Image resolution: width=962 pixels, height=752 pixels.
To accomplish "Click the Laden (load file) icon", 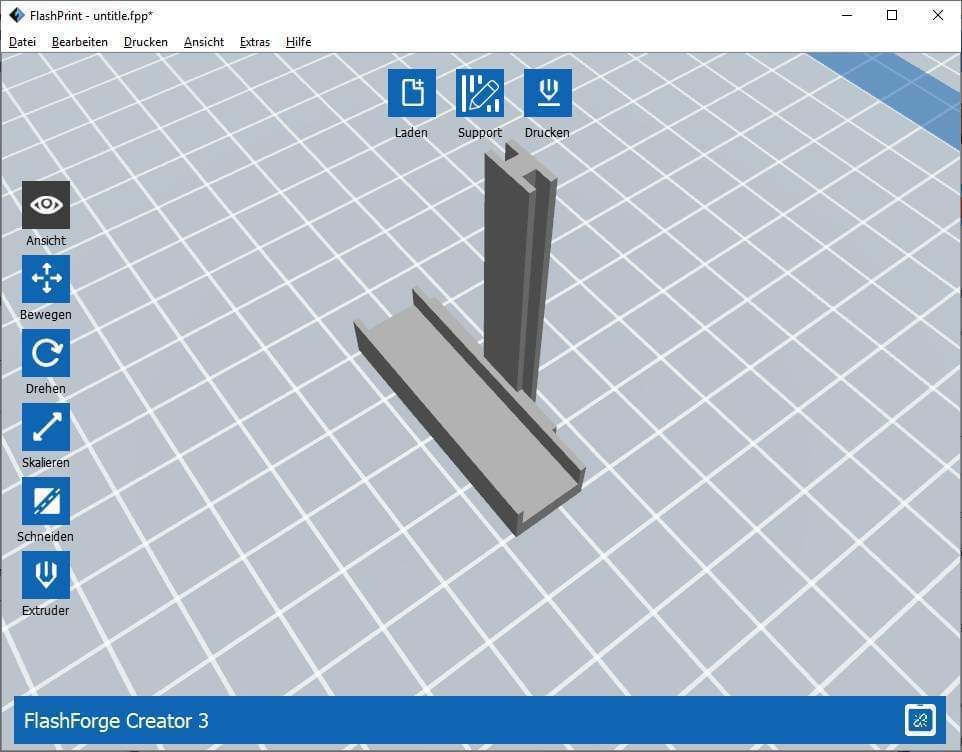I will tap(412, 93).
